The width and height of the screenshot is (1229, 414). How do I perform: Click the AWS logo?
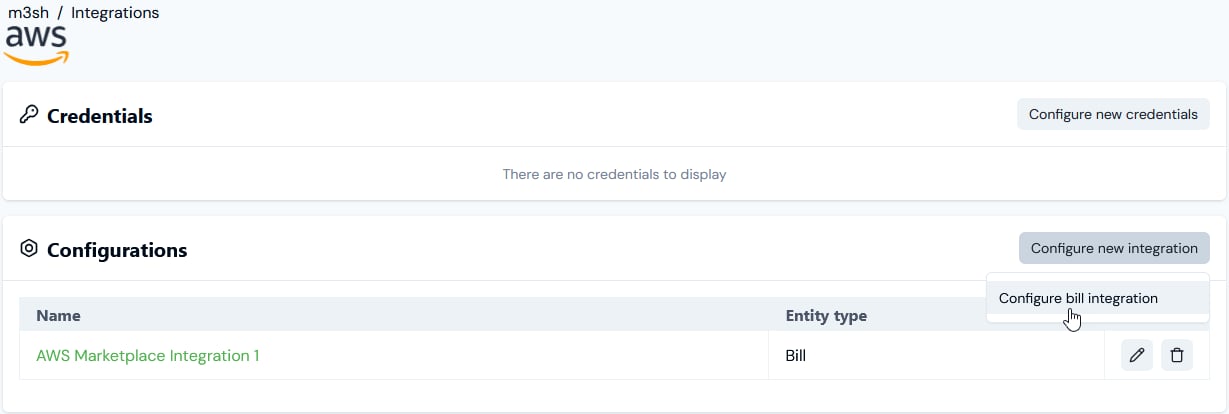pos(37,45)
